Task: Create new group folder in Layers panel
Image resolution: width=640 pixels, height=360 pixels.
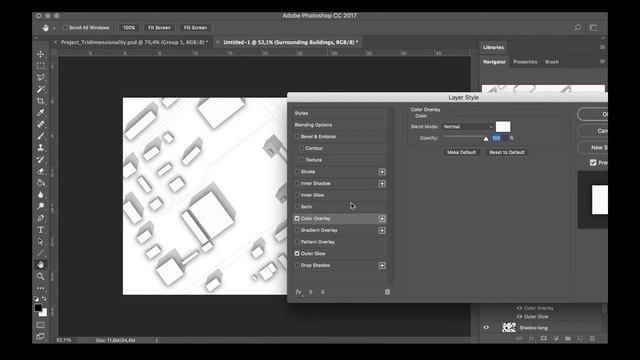Action: (x=568, y=338)
